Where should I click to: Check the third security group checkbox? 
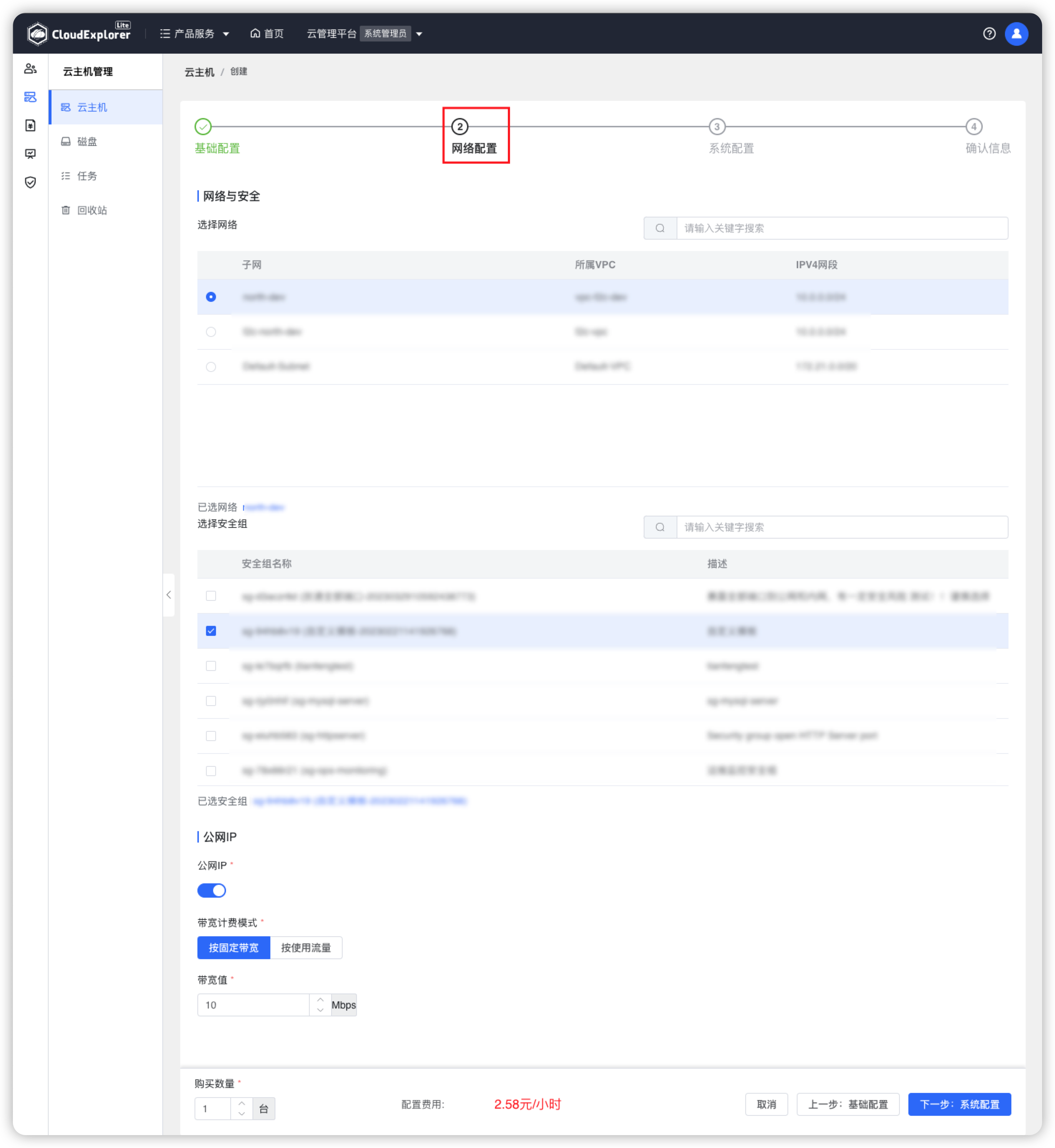point(211,666)
